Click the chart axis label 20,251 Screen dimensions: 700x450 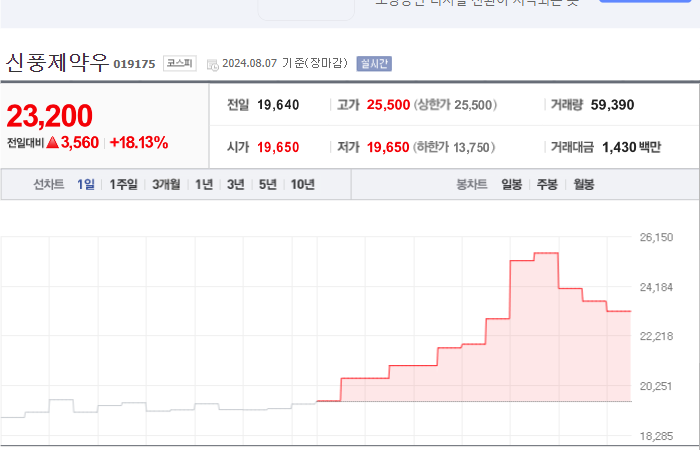point(656,387)
